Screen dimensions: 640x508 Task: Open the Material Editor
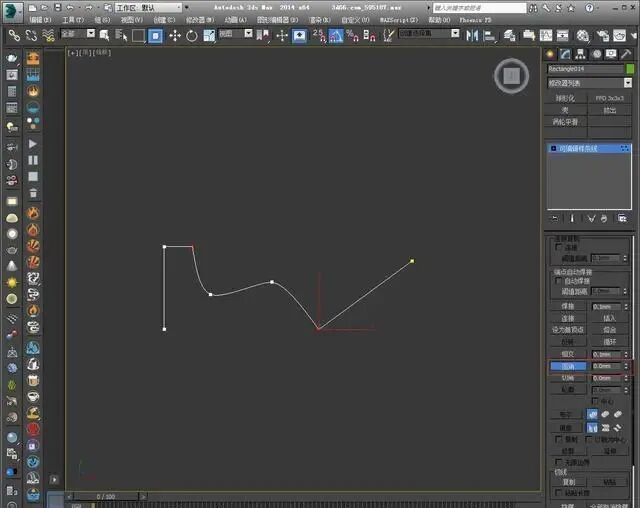[x=582, y=36]
